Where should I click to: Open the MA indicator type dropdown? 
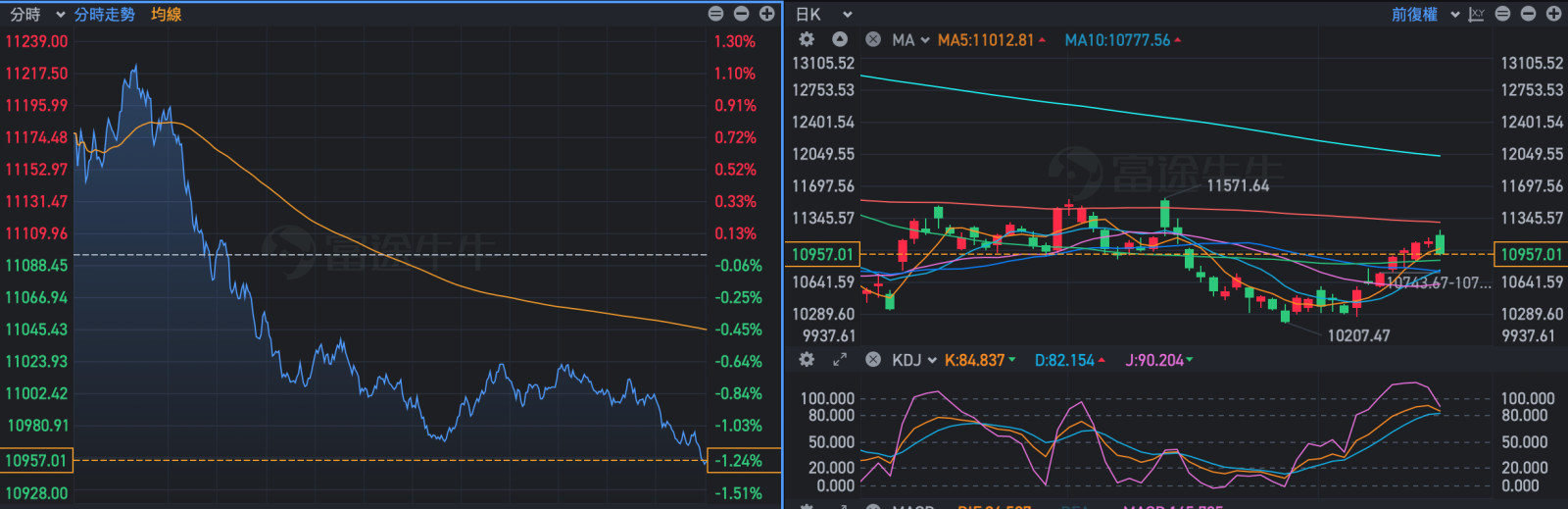(910, 40)
